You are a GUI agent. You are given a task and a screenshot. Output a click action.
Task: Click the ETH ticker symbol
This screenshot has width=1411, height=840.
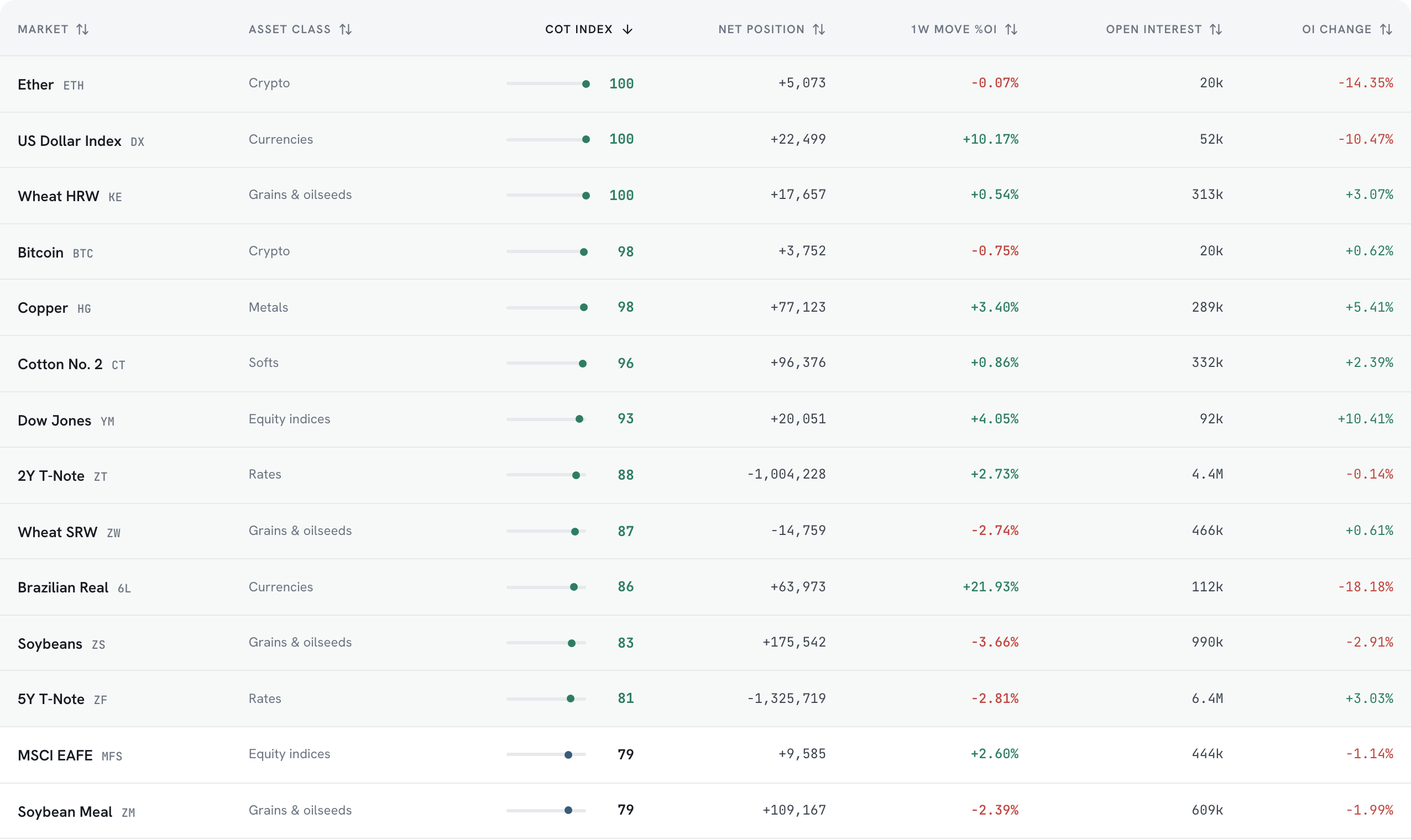click(x=74, y=86)
